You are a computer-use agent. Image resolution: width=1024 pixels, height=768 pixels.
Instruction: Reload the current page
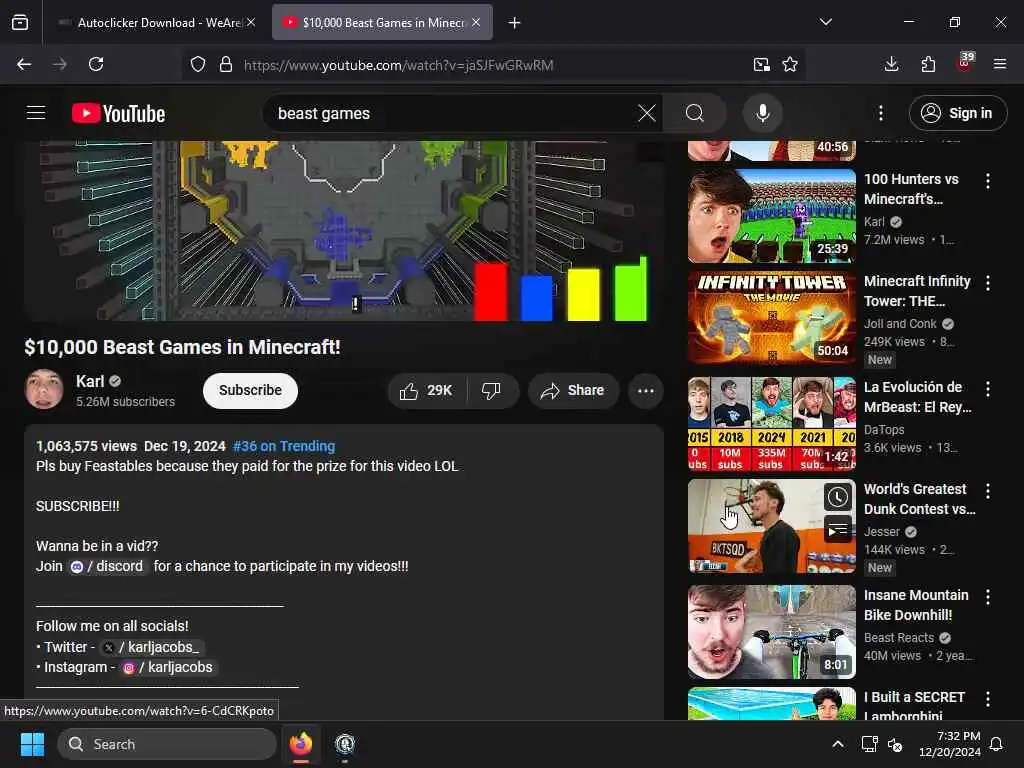[96, 64]
